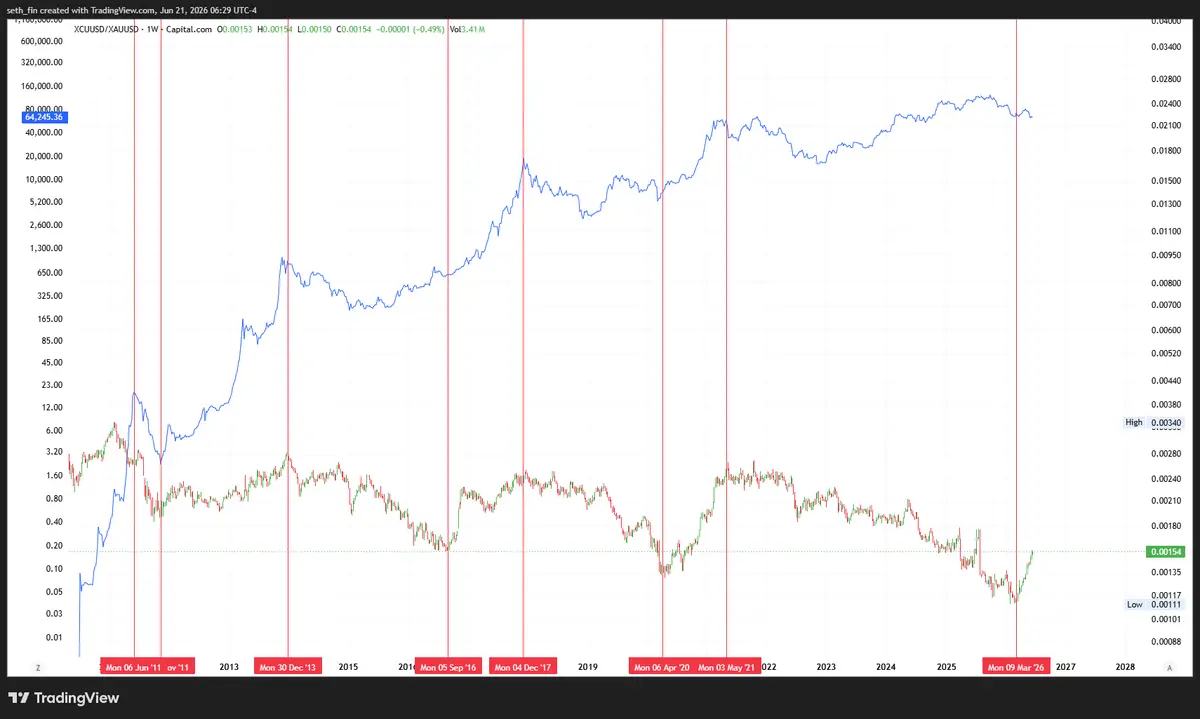Click the 2027 year label on time axis
Image resolution: width=1200 pixels, height=719 pixels.
point(1066,666)
